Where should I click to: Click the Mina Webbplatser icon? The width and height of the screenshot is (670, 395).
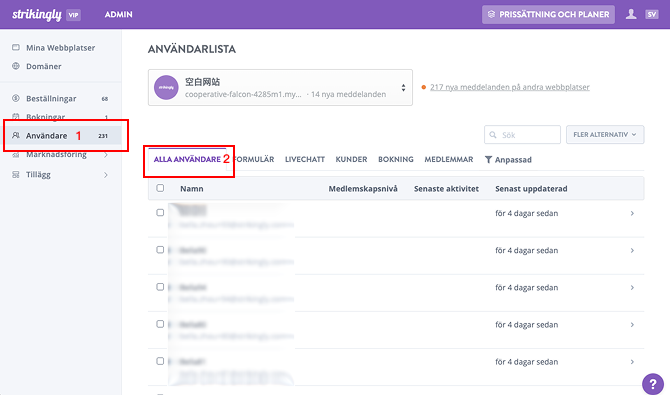point(16,47)
